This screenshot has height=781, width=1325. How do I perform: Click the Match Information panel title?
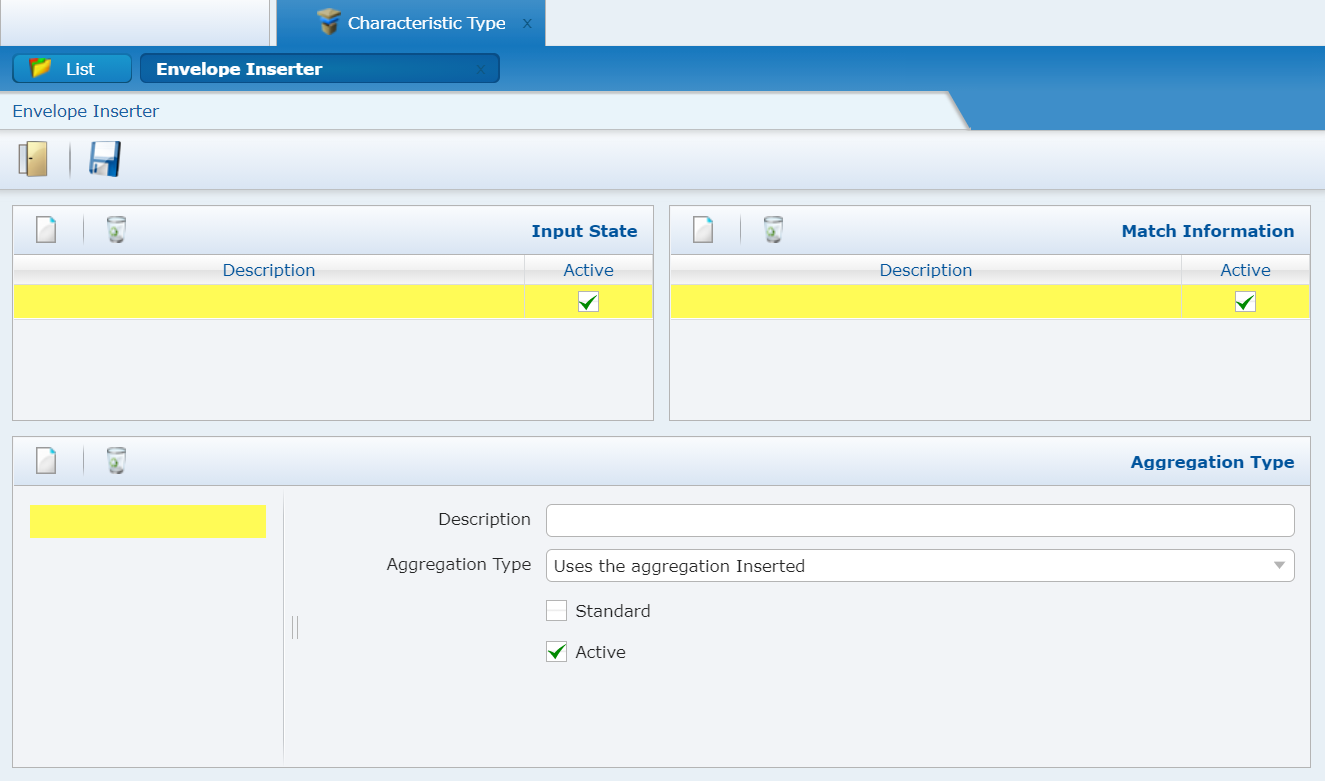(1208, 231)
